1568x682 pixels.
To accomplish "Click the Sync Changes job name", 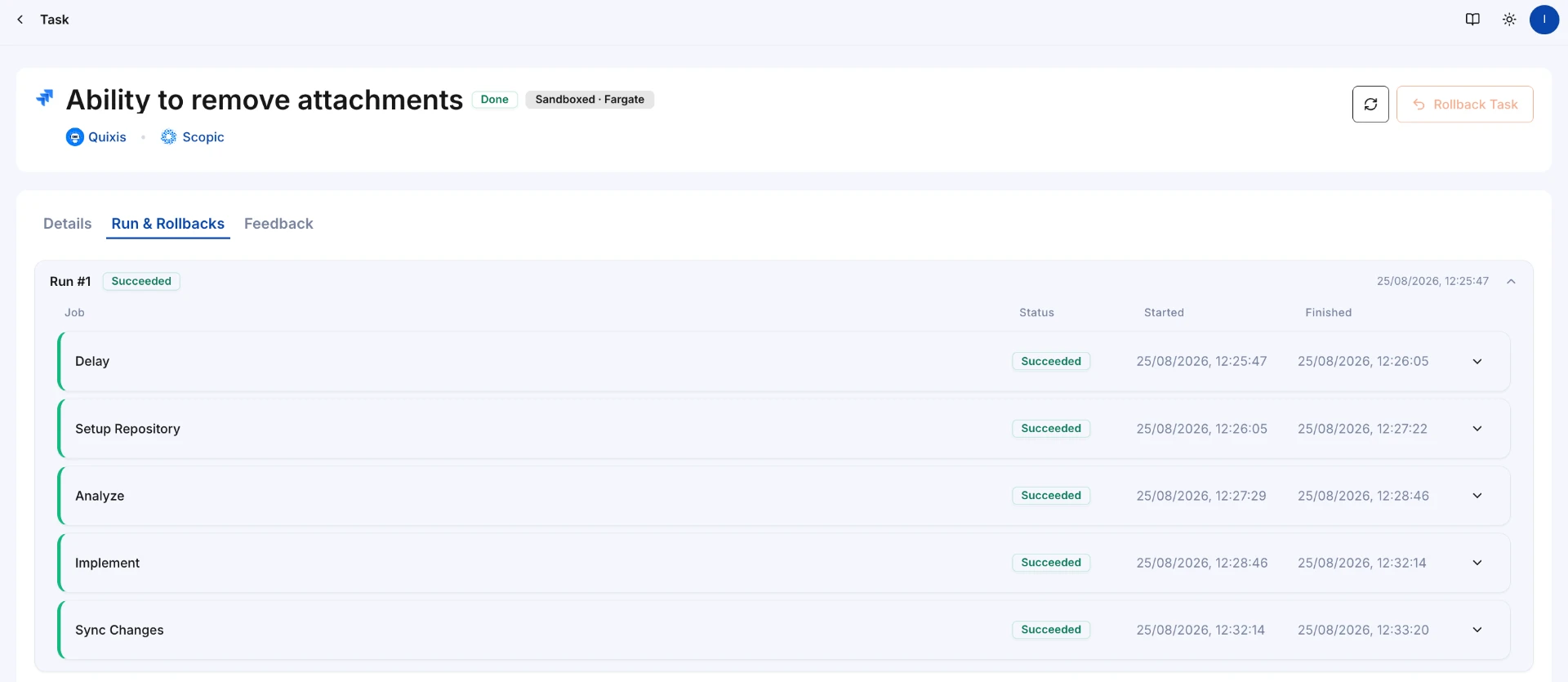I will [x=119, y=630].
